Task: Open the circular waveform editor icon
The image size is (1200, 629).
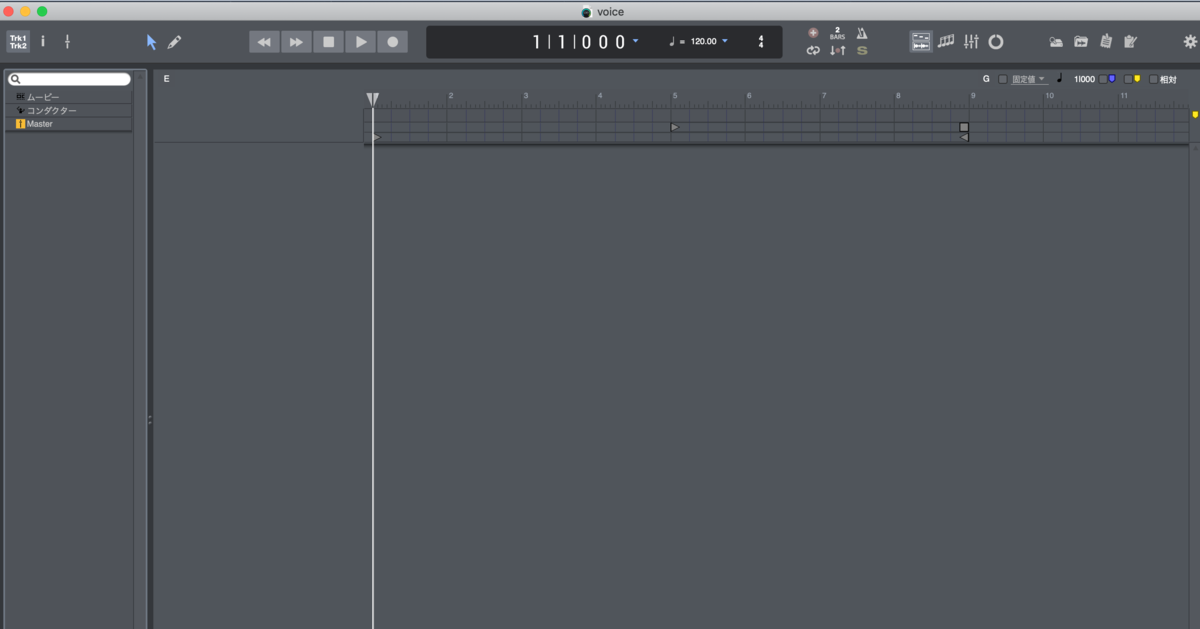Action: pyautogui.click(x=996, y=42)
